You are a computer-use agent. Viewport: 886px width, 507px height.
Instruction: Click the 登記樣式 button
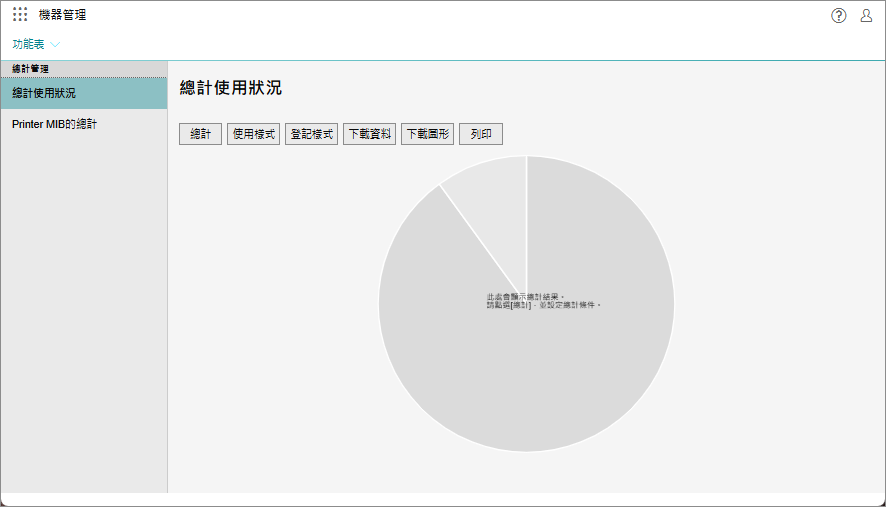tap(312, 134)
